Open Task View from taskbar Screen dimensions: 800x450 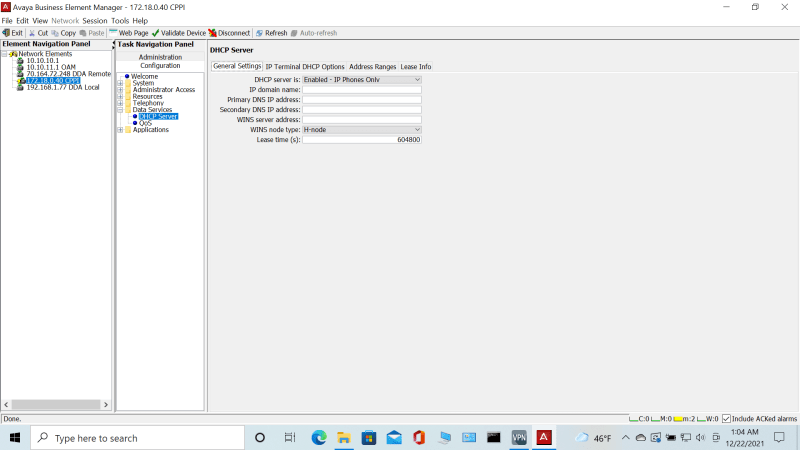290,438
